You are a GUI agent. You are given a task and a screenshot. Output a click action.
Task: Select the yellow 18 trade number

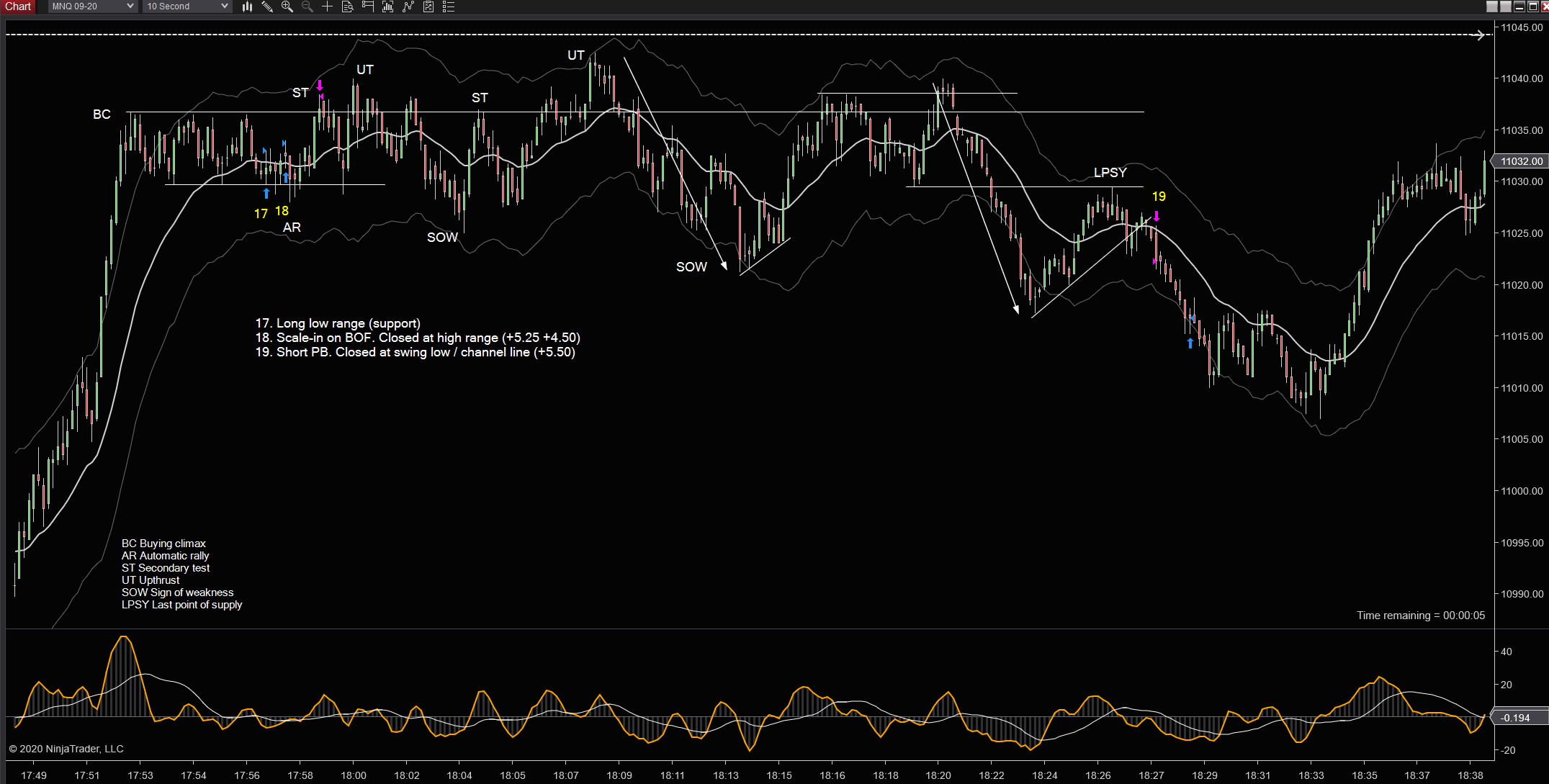(282, 211)
